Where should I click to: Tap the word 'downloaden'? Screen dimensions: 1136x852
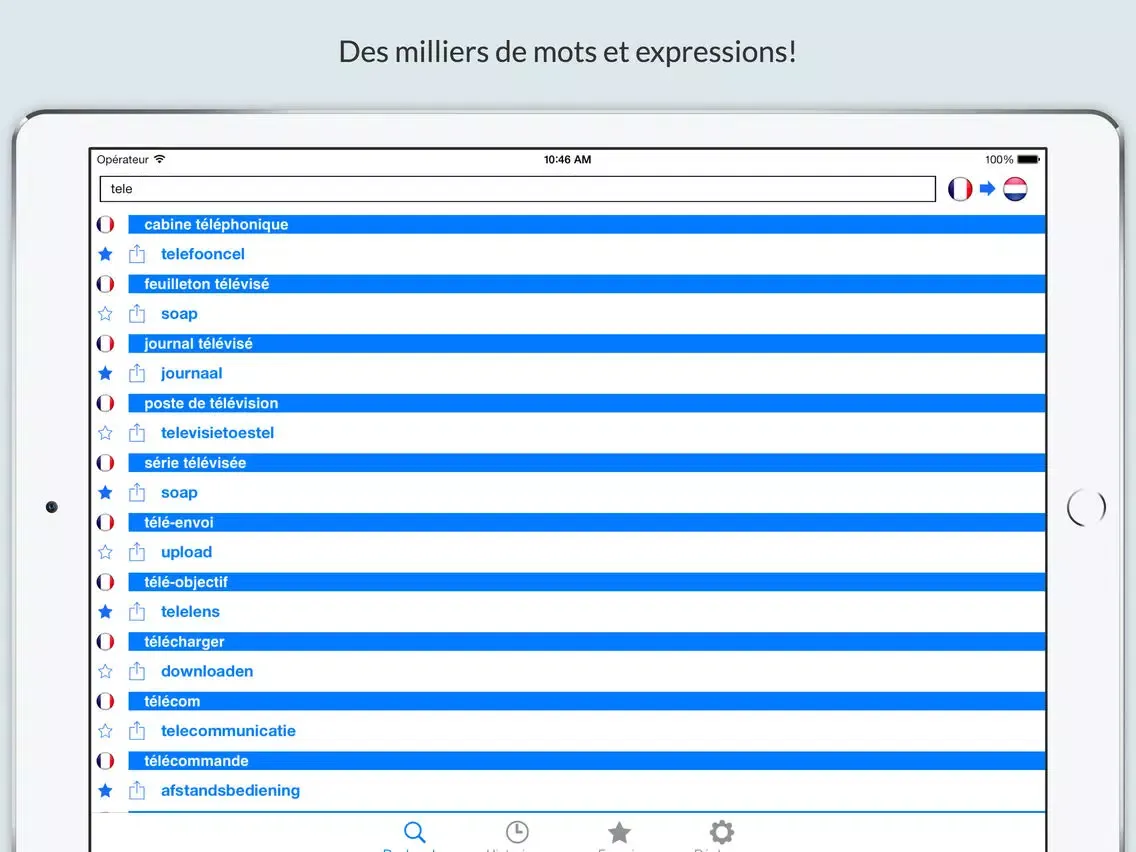pos(207,672)
